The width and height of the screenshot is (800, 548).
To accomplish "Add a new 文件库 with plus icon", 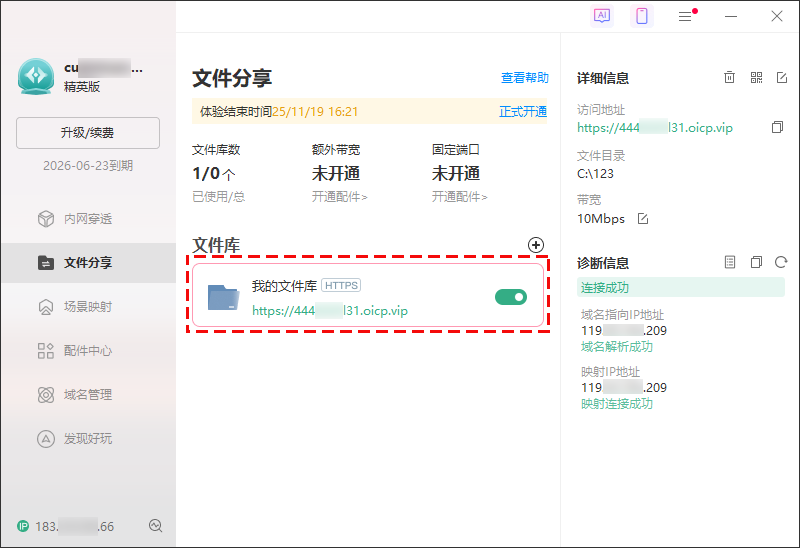I will coord(536,245).
